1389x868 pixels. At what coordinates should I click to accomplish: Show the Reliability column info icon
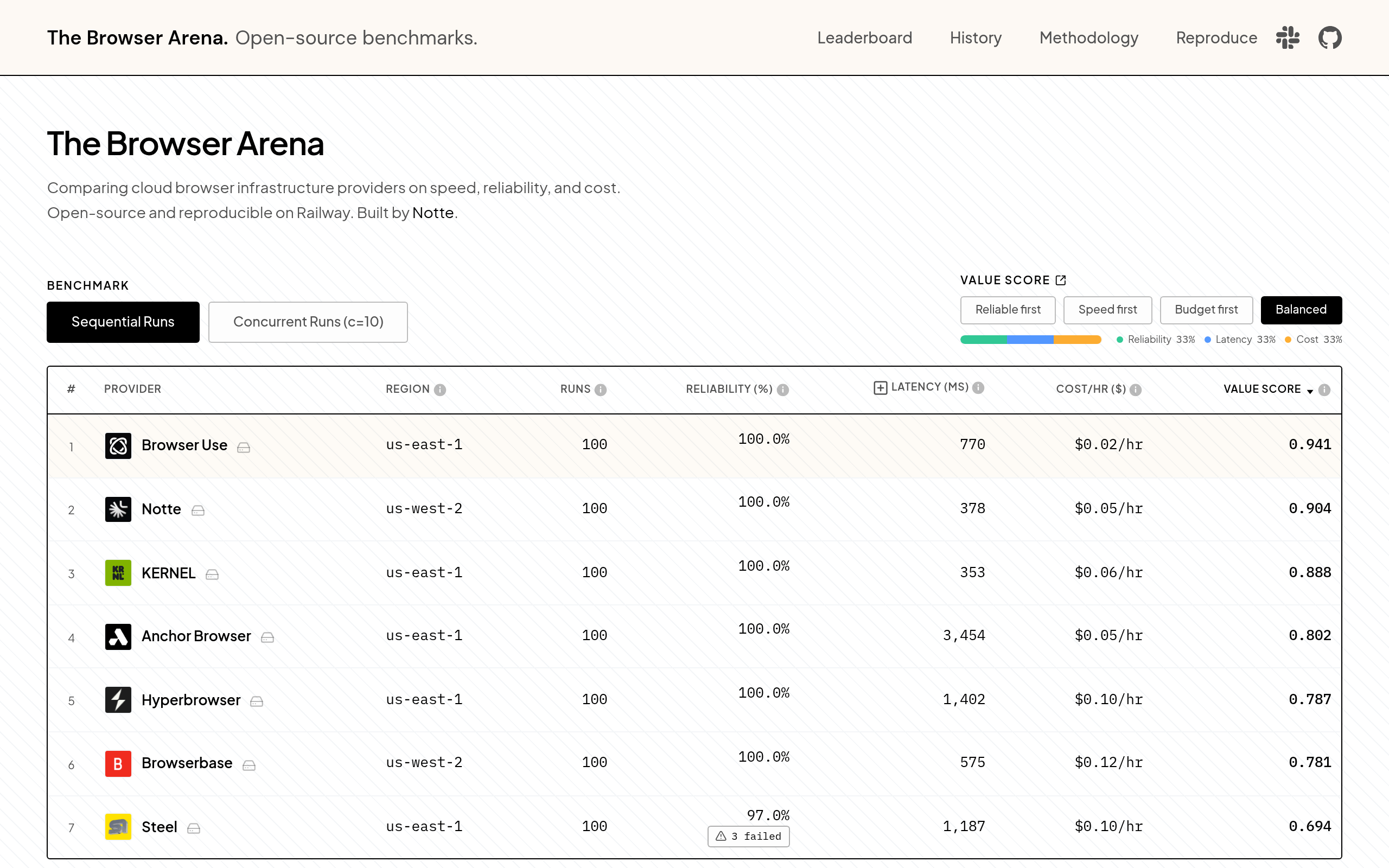[x=783, y=390]
